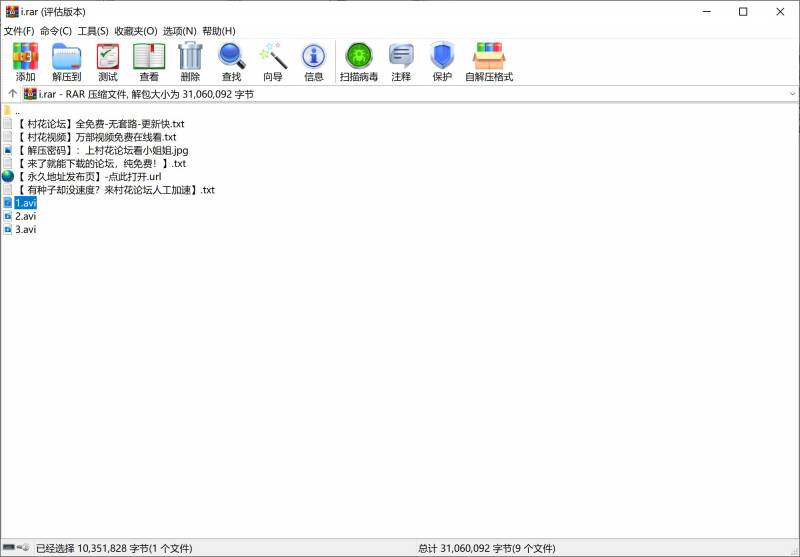Go up one level using arrow button
Image resolution: width=800 pixels, height=557 pixels.
pyautogui.click(x=12, y=94)
